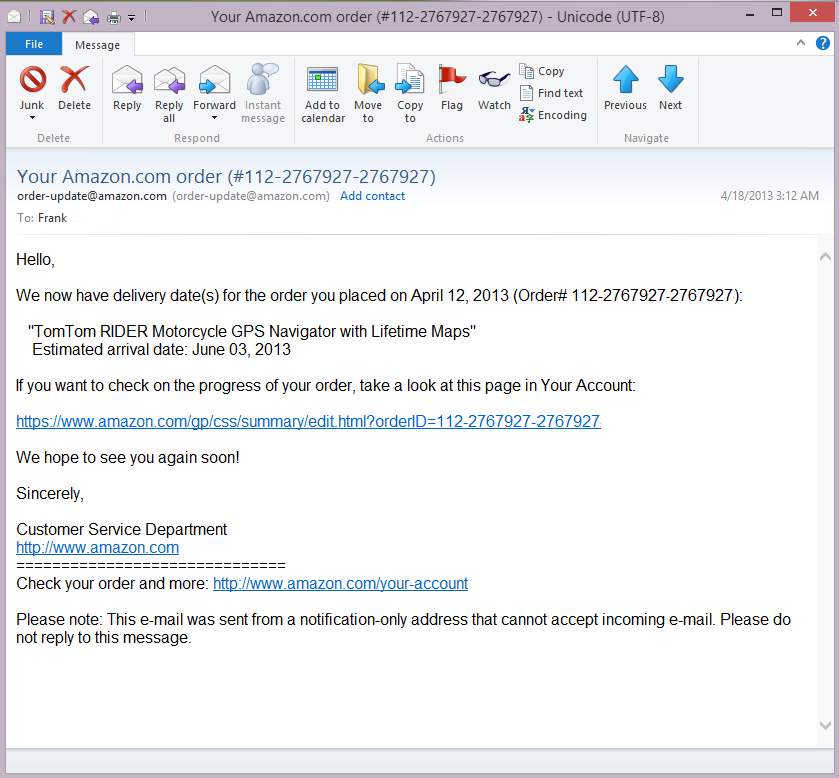Click Reply all in Respond group
This screenshot has height=778, width=839.
tap(169, 94)
